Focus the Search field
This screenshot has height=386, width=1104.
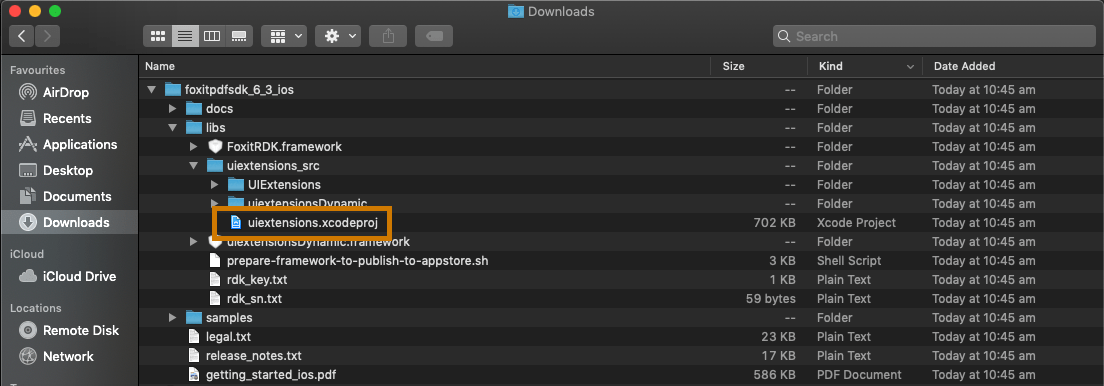coord(934,36)
